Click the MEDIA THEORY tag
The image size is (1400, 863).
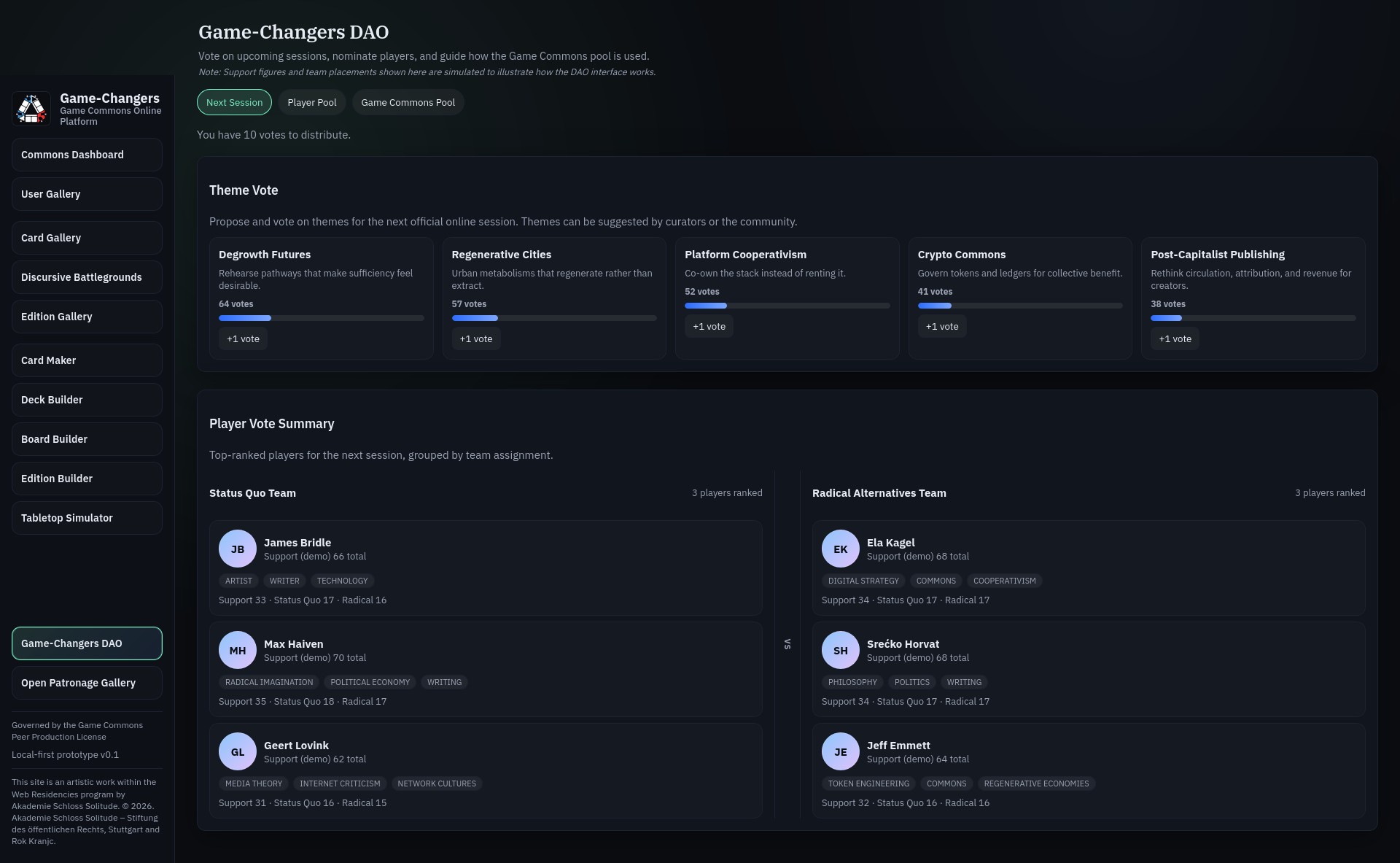coord(254,783)
